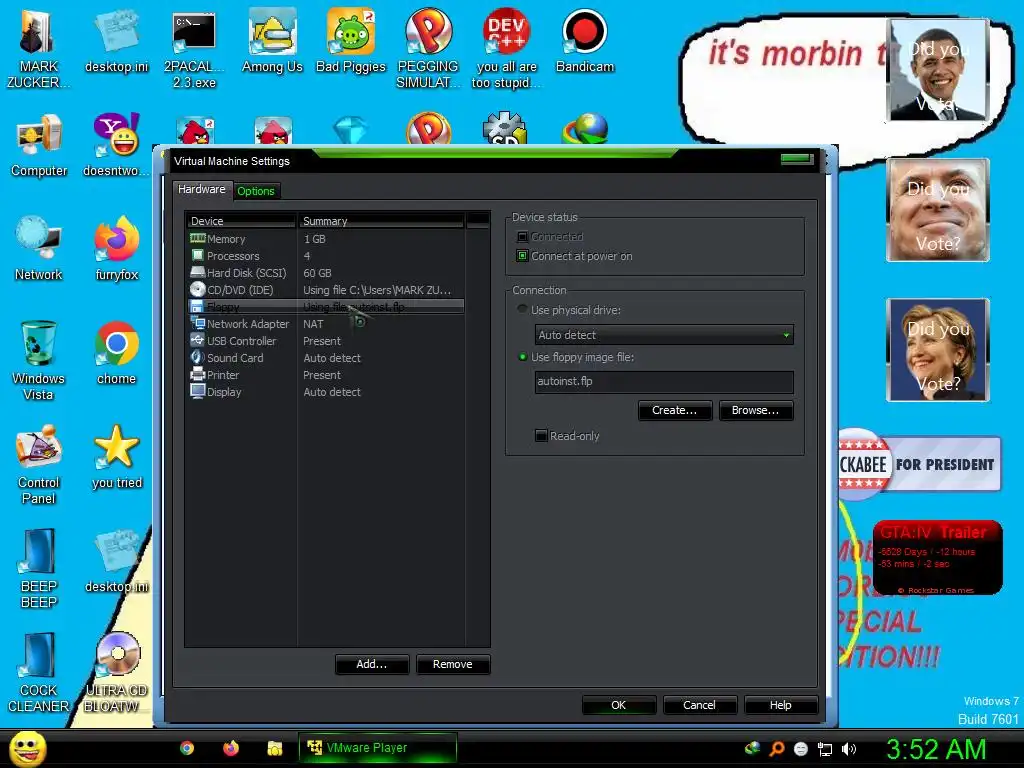Select the Memory device row
1024x768 pixels.
(327, 239)
